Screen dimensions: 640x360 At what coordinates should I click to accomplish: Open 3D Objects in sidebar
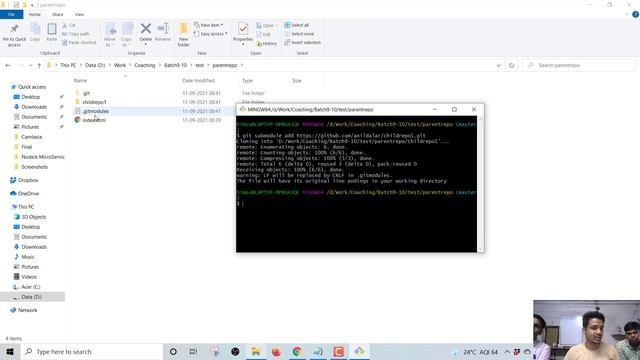pyautogui.click(x=33, y=217)
